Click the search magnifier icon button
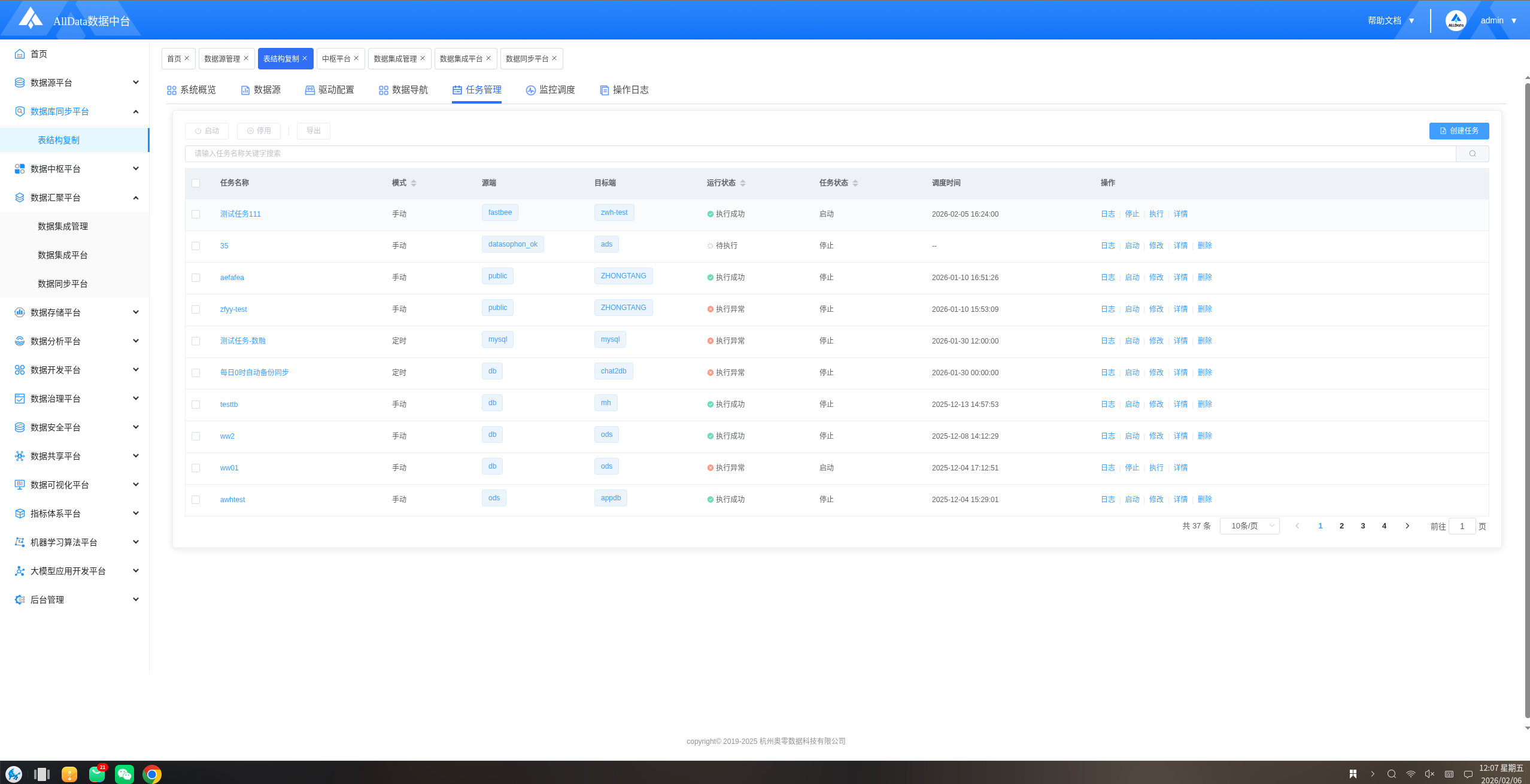Viewport: 1530px width, 784px height. coord(1472,154)
